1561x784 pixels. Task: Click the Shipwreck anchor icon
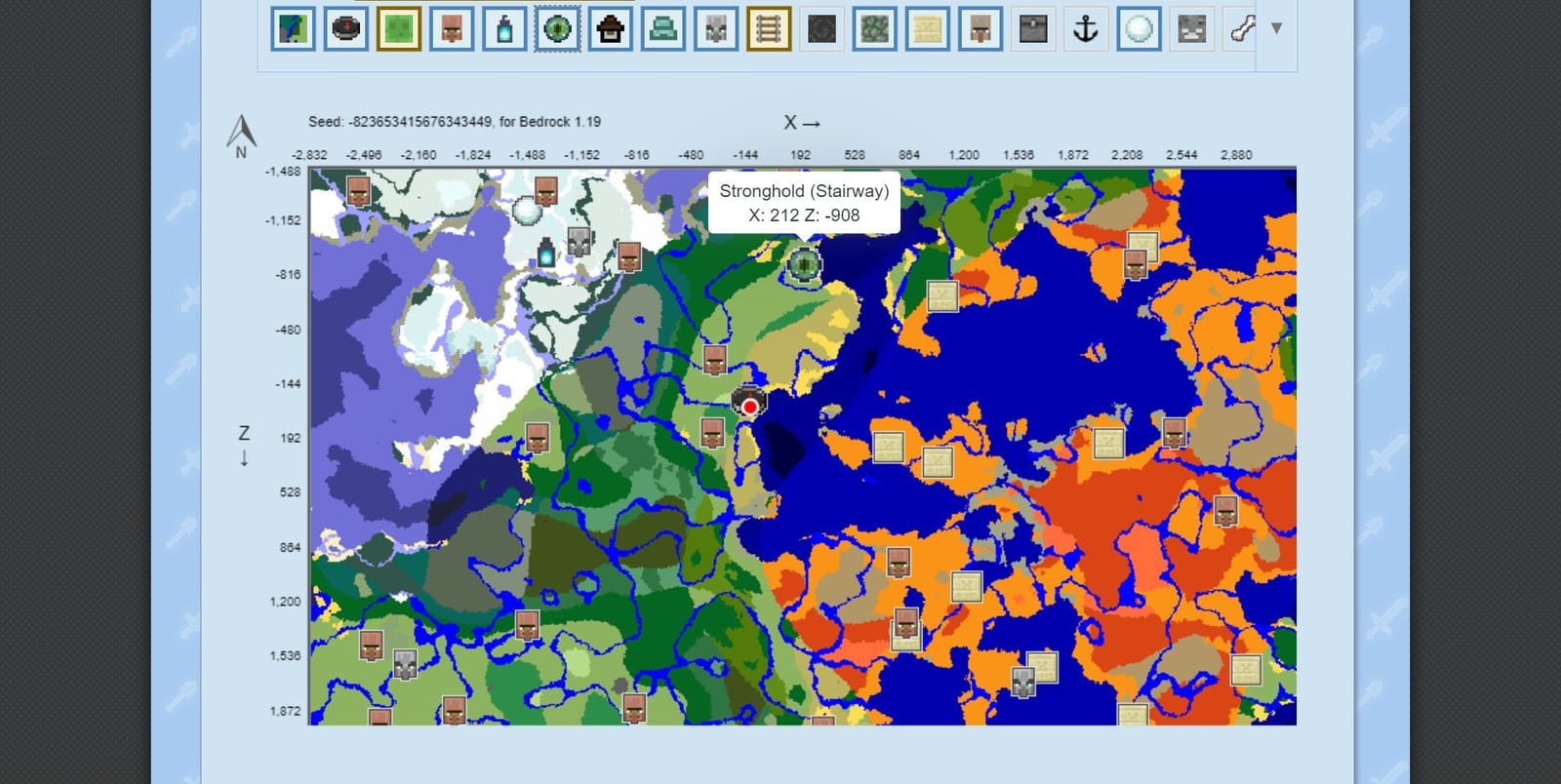tap(1085, 29)
